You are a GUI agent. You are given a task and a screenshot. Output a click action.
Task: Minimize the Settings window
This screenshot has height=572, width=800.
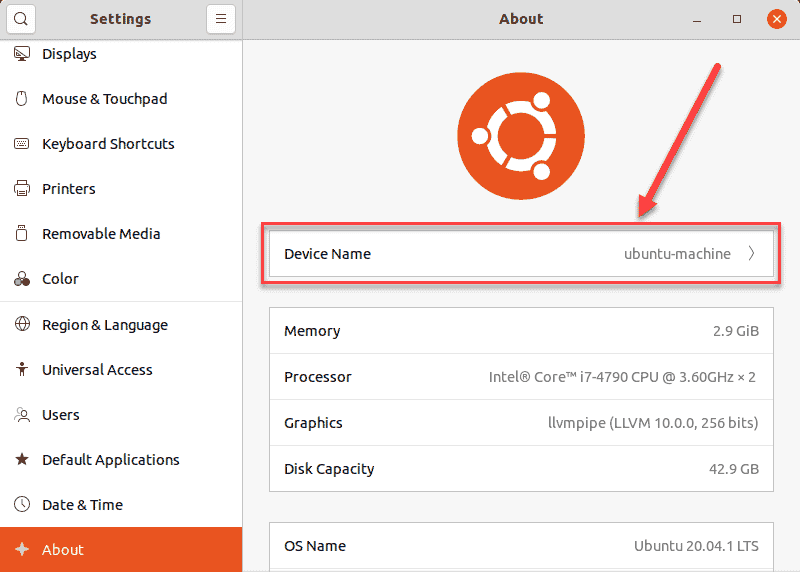click(697, 19)
